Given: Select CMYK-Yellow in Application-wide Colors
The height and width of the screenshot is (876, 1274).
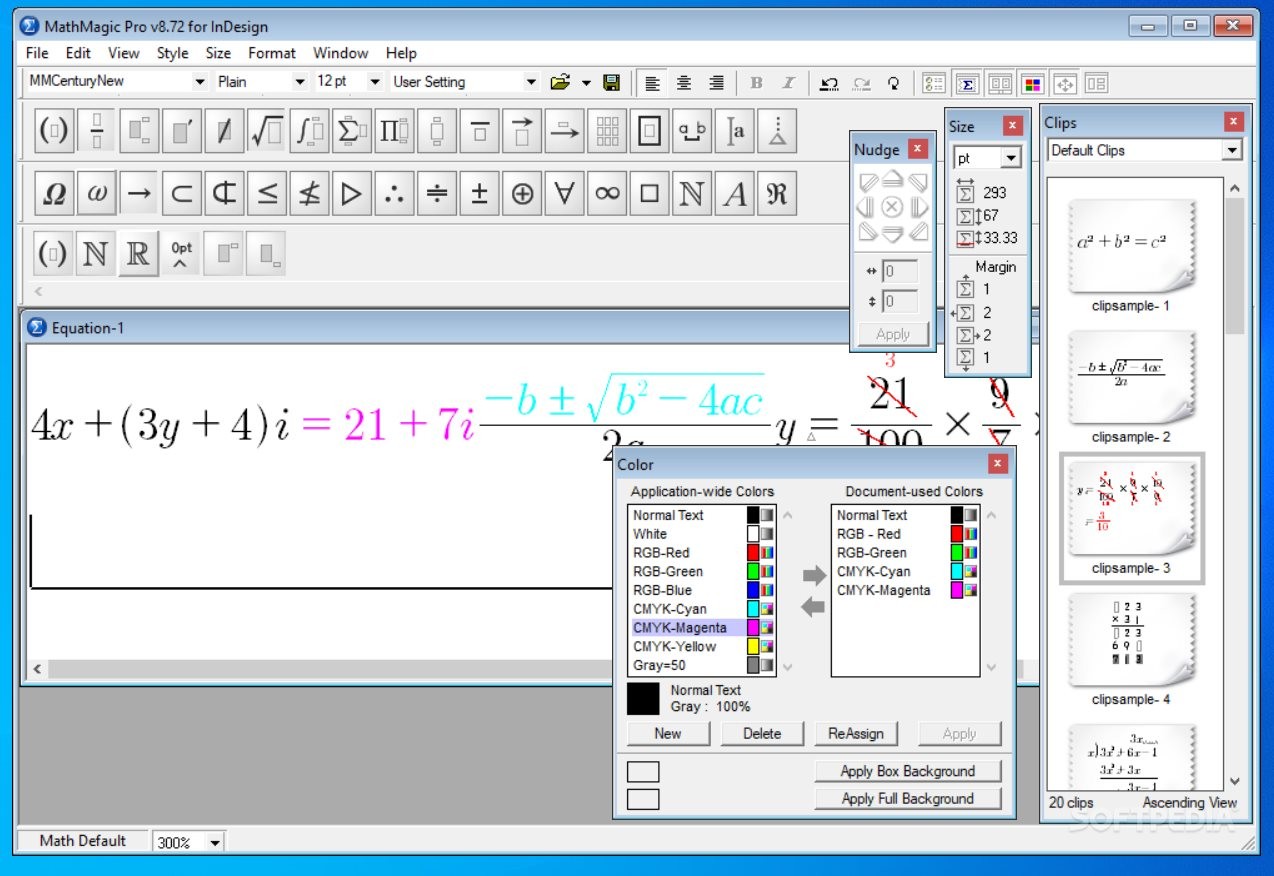Looking at the screenshot, I should point(703,646).
